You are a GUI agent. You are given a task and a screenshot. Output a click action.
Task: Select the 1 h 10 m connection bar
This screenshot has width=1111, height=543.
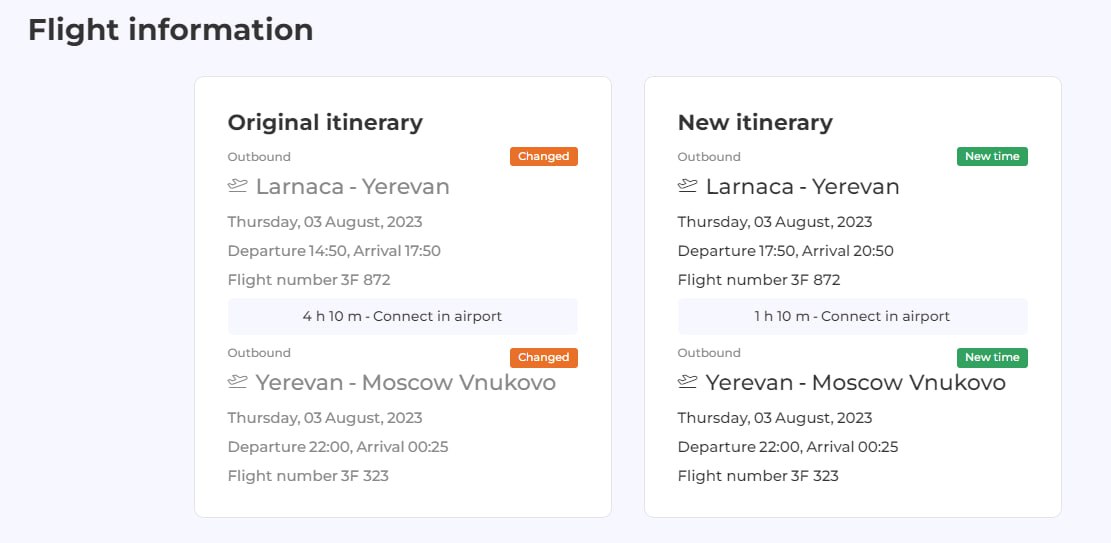point(852,316)
